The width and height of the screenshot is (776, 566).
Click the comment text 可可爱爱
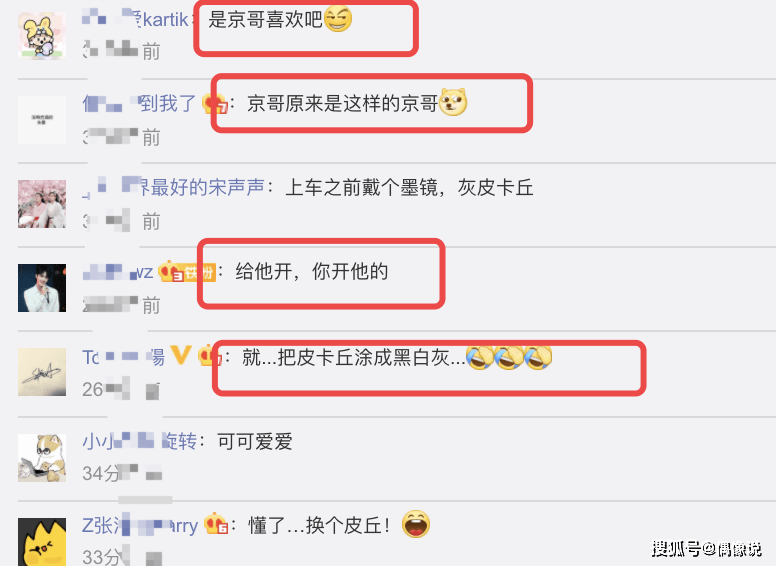point(255,441)
